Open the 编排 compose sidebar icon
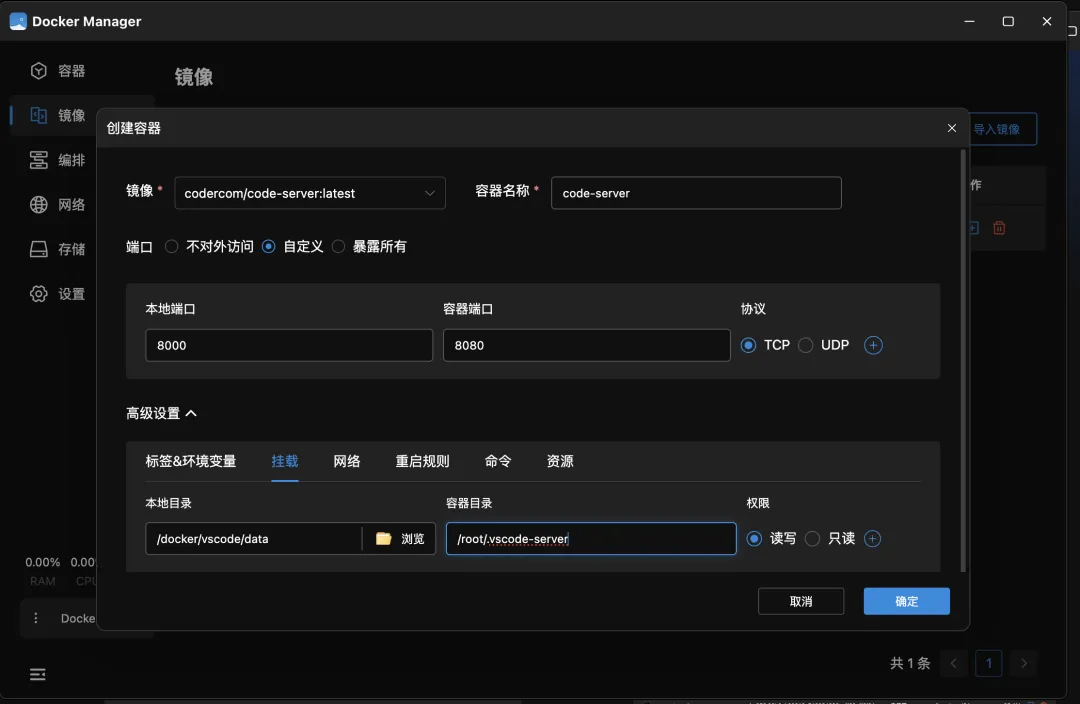Image resolution: width=1080 pixels, height=704 pixels. click(39, 160)
